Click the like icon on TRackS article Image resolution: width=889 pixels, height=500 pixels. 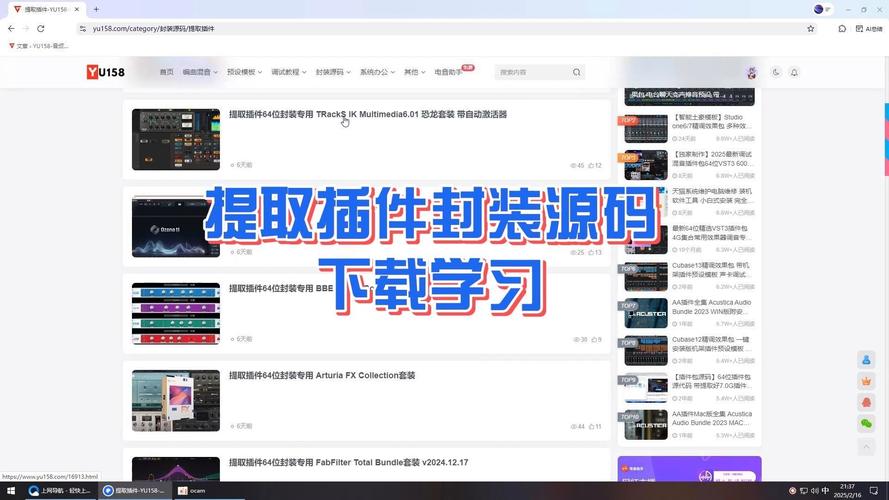pyautogui.click(x=591, y=166)
